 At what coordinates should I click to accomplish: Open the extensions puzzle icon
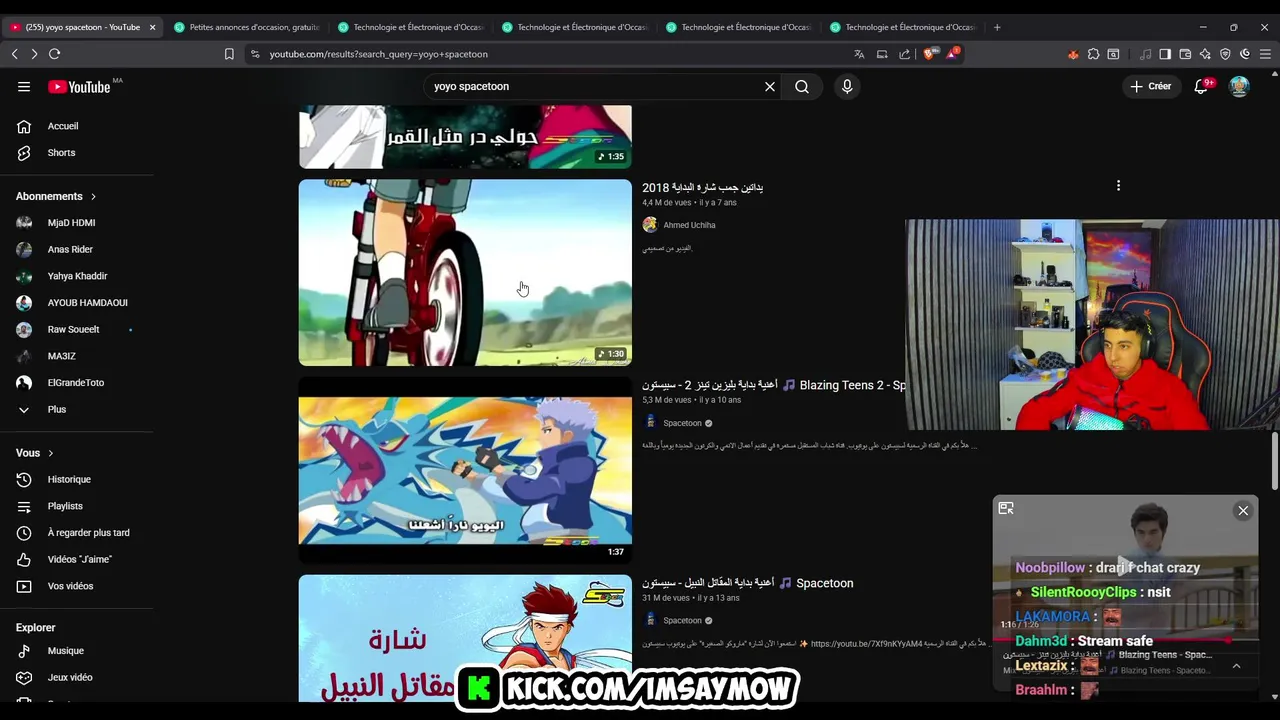pyautogui.click(x=1093, y=54)
